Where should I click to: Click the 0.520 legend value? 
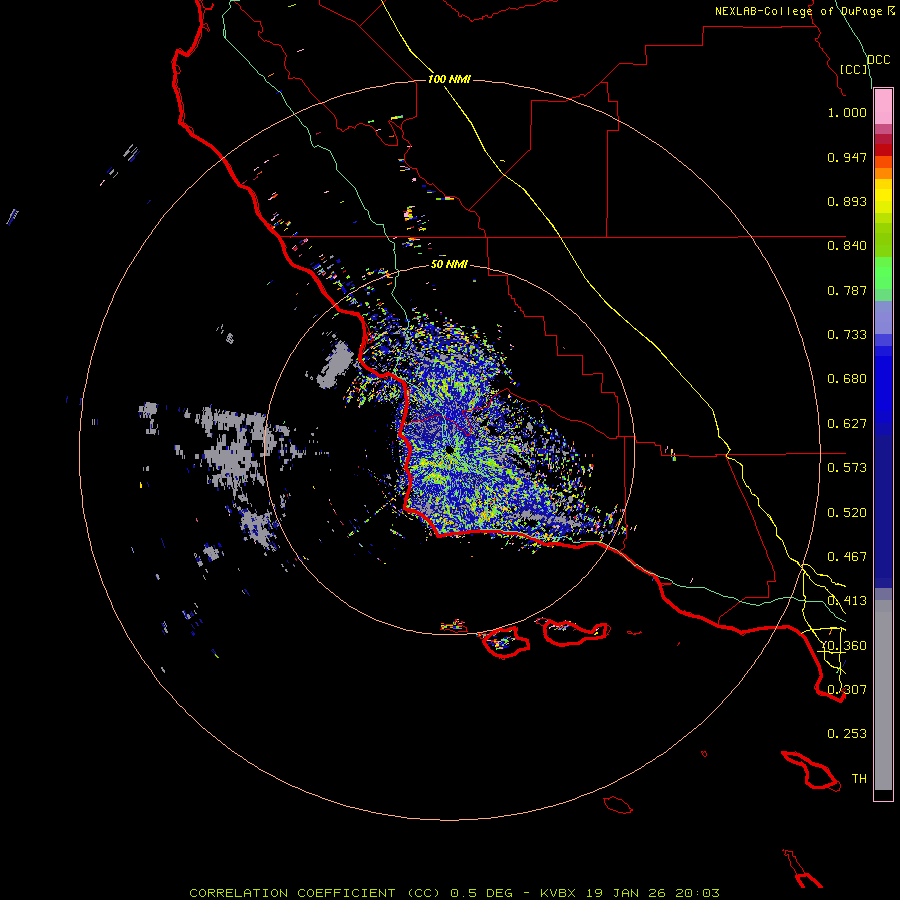(847, 513)
